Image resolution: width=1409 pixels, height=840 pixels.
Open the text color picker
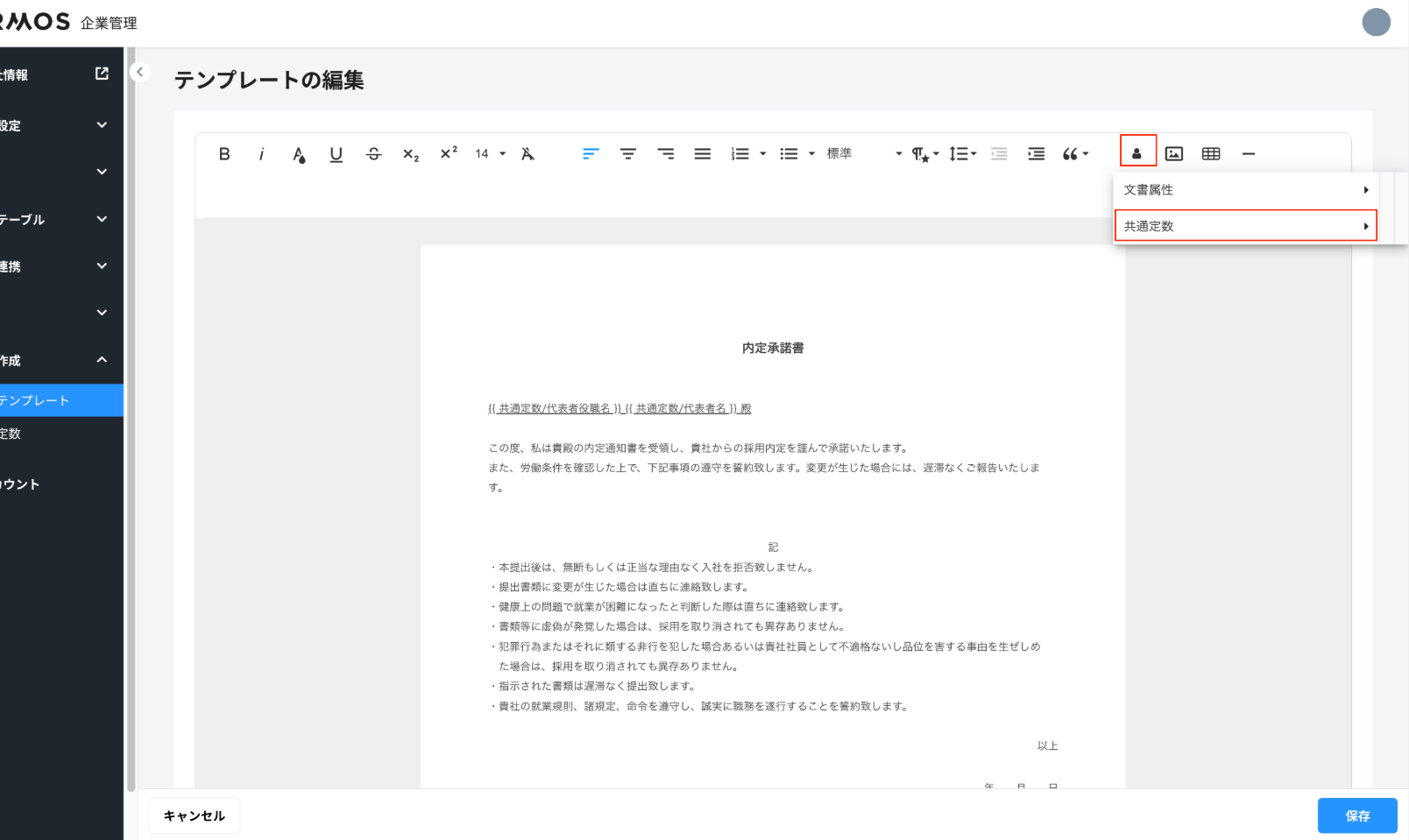click(299, 155)
